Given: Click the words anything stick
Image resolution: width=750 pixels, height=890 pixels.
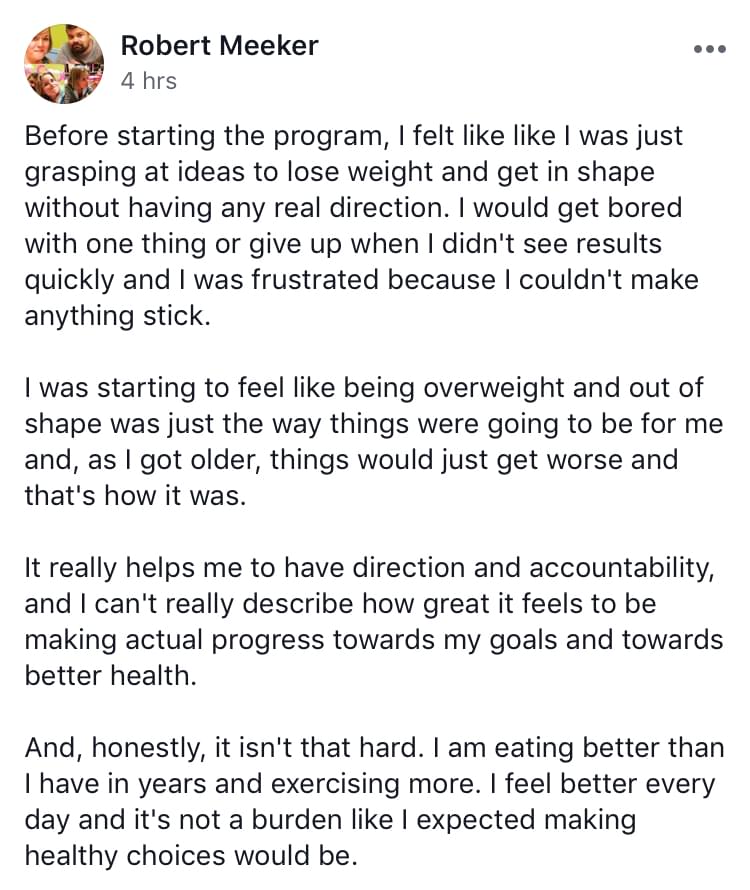Looking at the screenshot, I should coord(118,316).
